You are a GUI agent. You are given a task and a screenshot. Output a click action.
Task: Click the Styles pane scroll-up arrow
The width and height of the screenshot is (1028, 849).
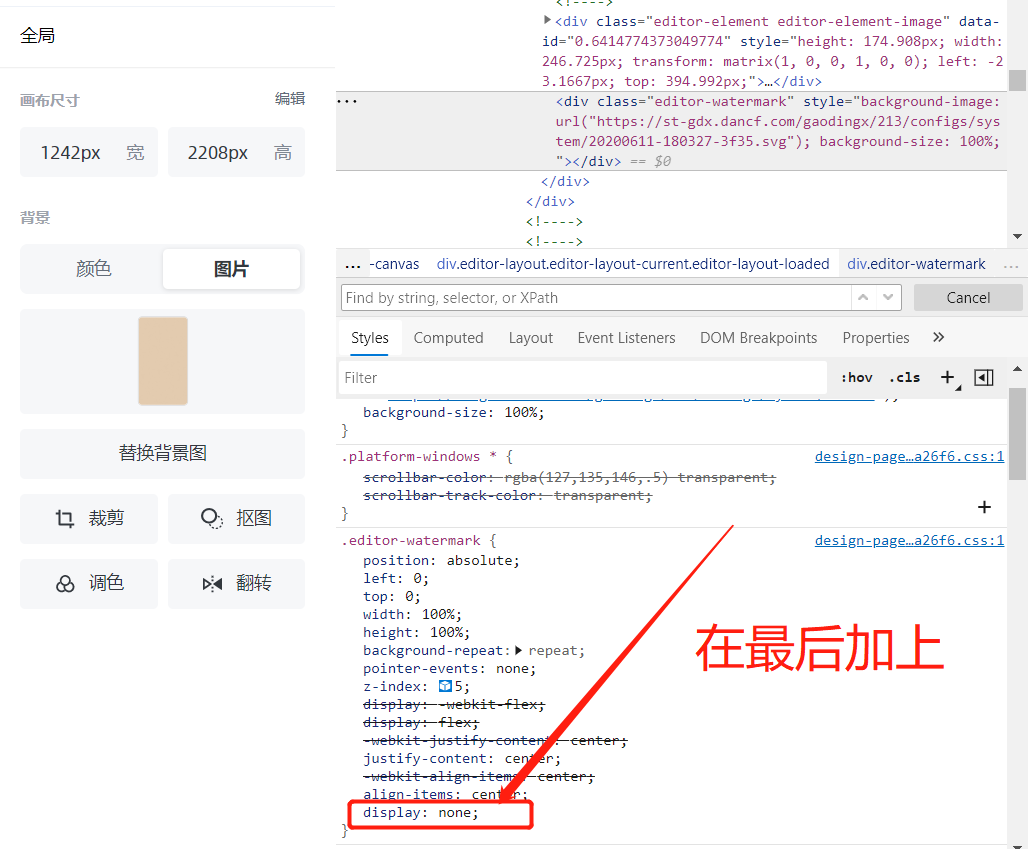tap(1018, 369)
